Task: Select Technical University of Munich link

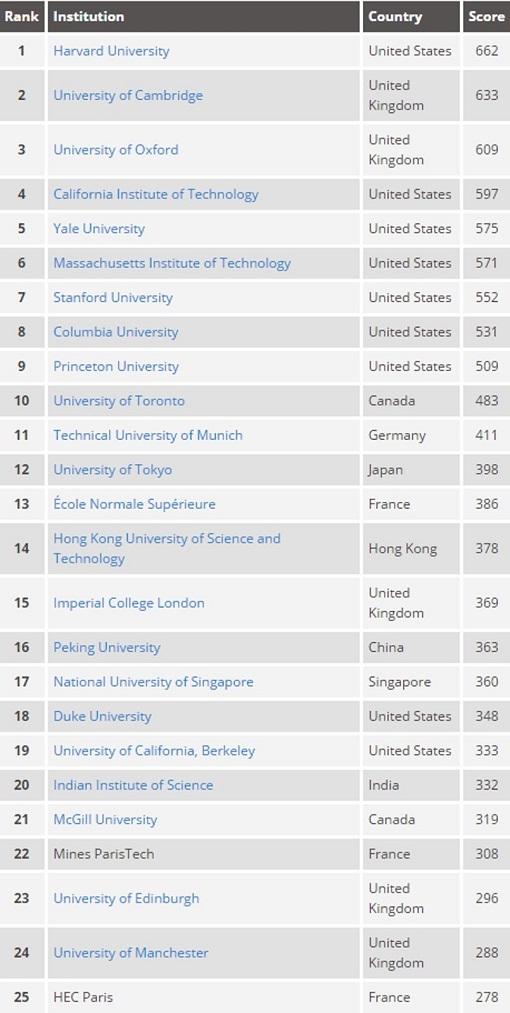Action: pos(148,435)
